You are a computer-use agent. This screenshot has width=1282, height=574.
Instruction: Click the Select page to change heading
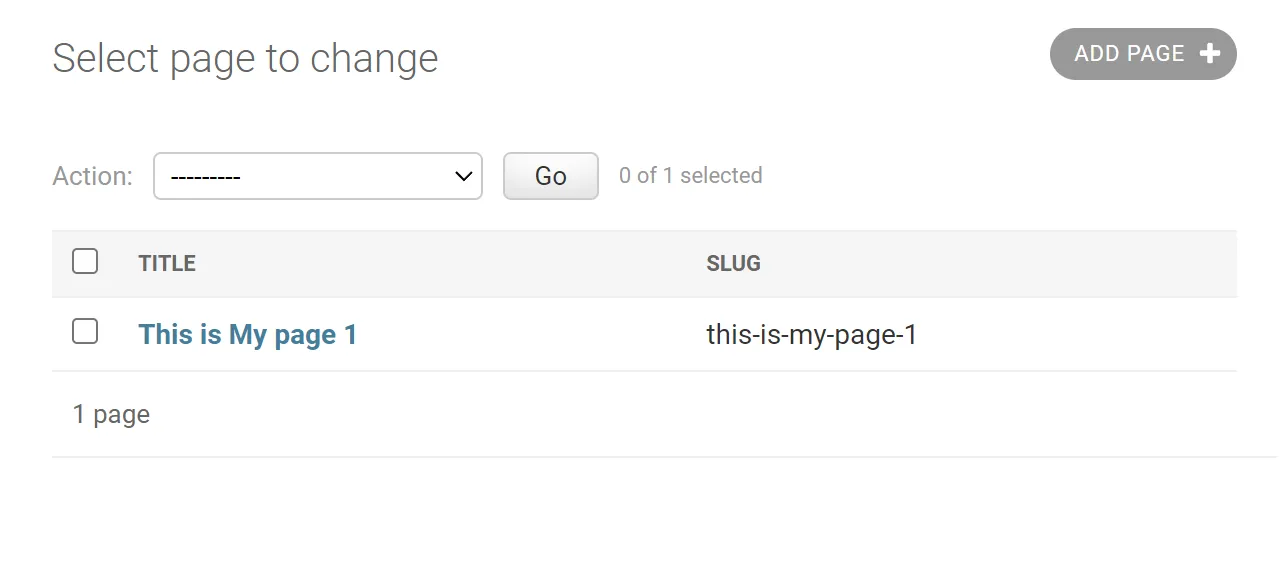245,59
